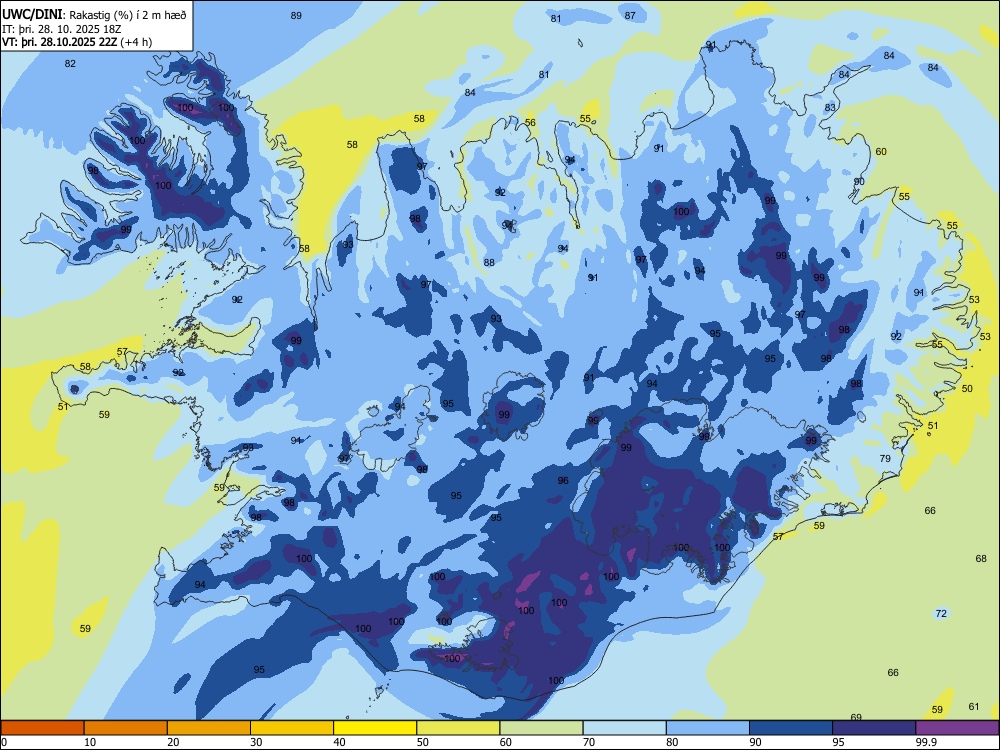
Task: Select the 30–40 amber legend swatch
Action: tap(292, 728)
